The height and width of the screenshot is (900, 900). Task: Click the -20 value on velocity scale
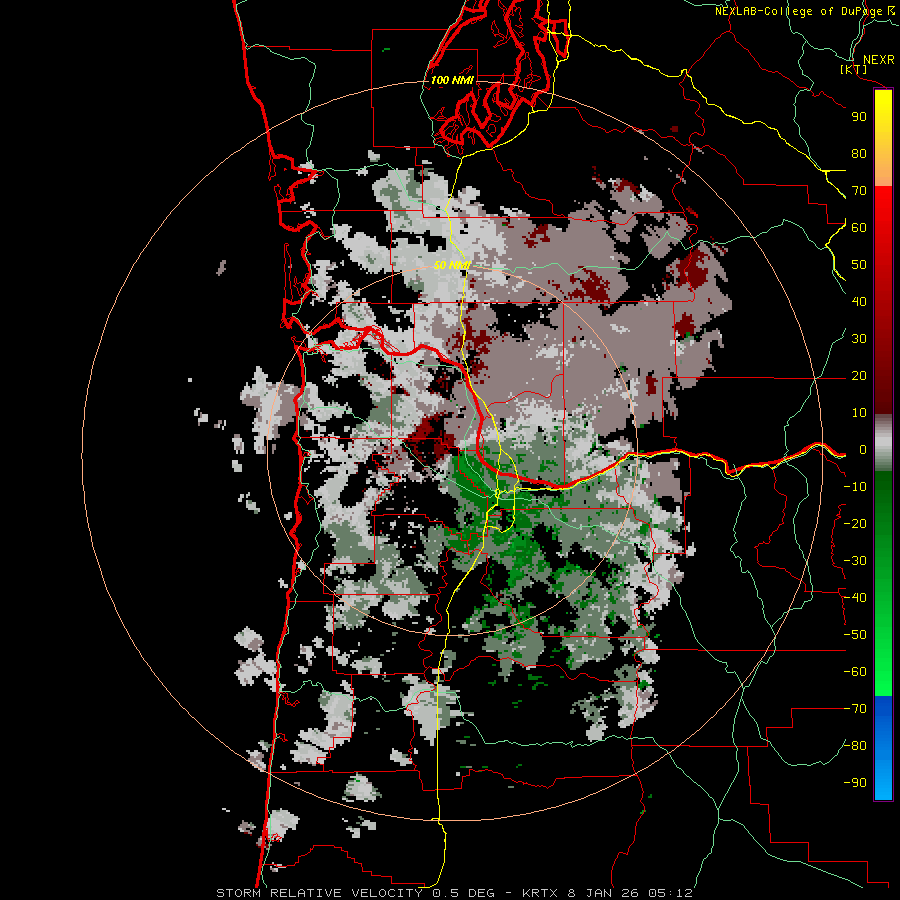click(855, 523)
